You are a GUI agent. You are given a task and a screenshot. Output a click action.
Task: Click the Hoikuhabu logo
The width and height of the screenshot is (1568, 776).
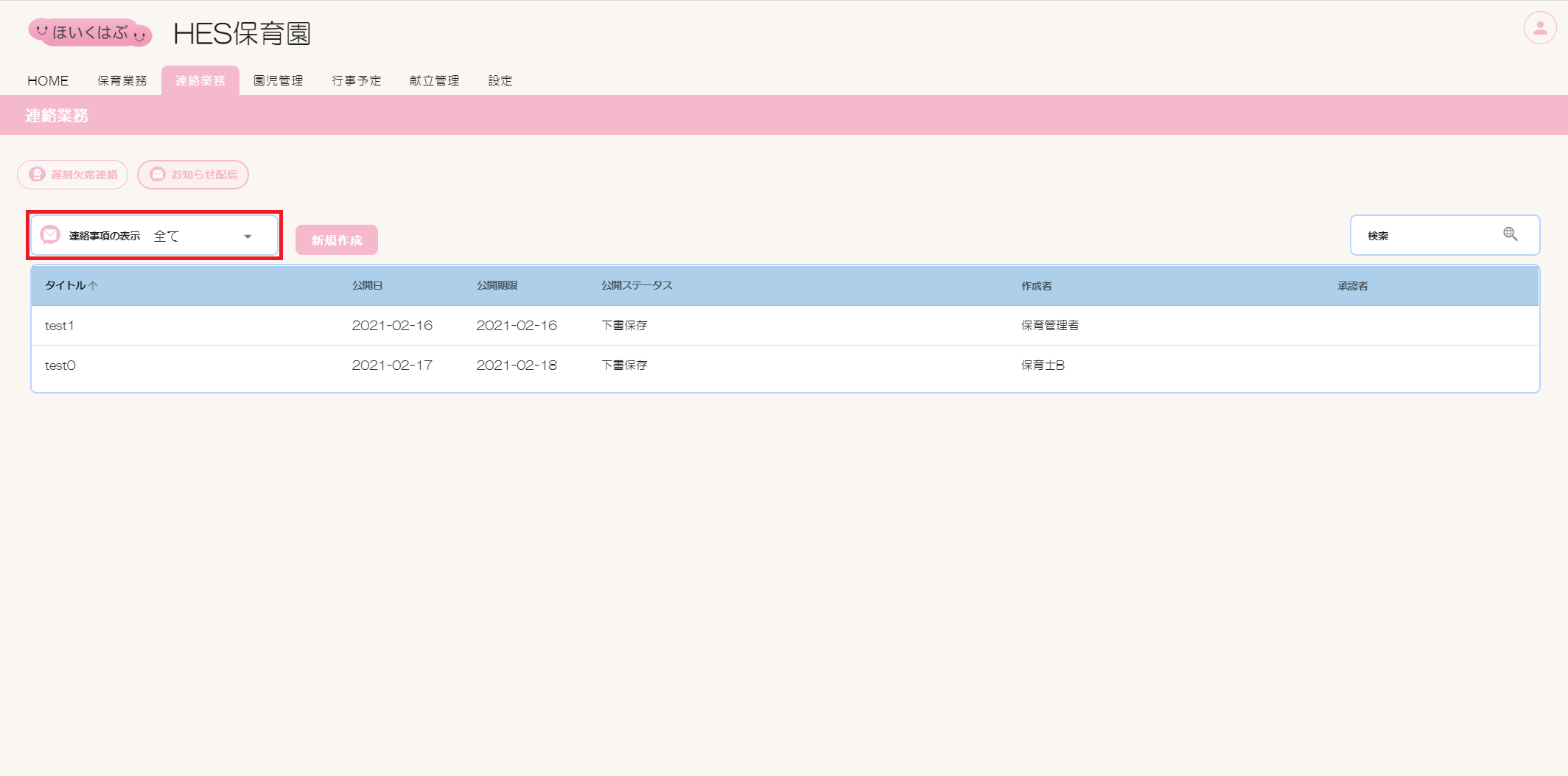pyautogui.click(x=90, y=33)
